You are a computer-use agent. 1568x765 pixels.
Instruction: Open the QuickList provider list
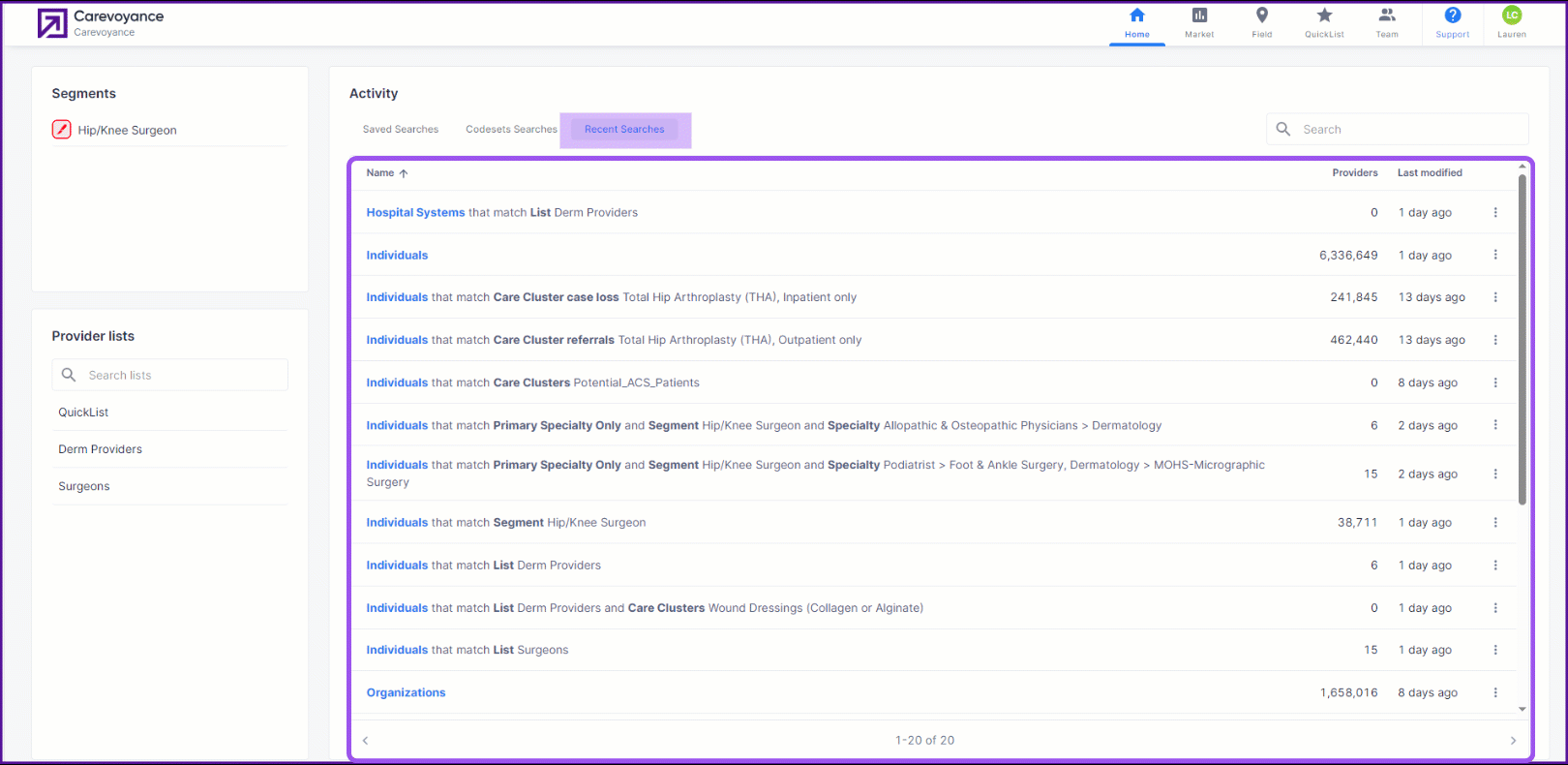[x=83, y=413]
